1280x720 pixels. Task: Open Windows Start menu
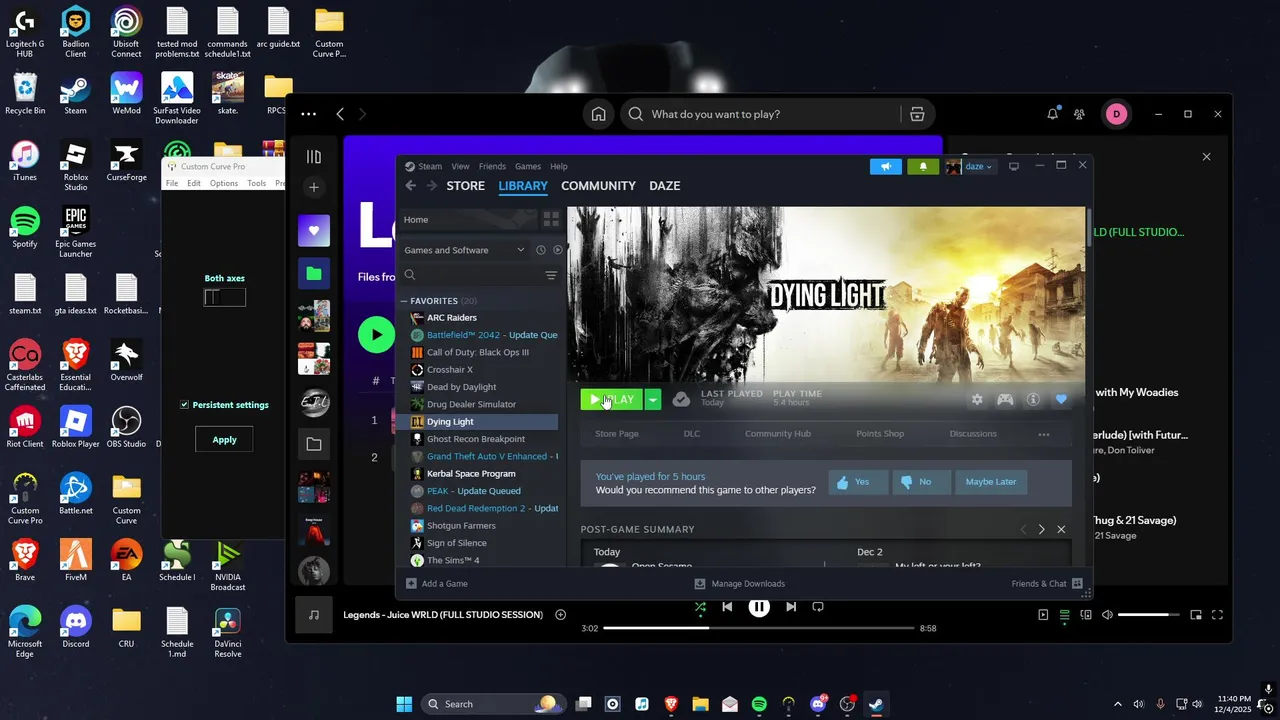click(405, 704)
